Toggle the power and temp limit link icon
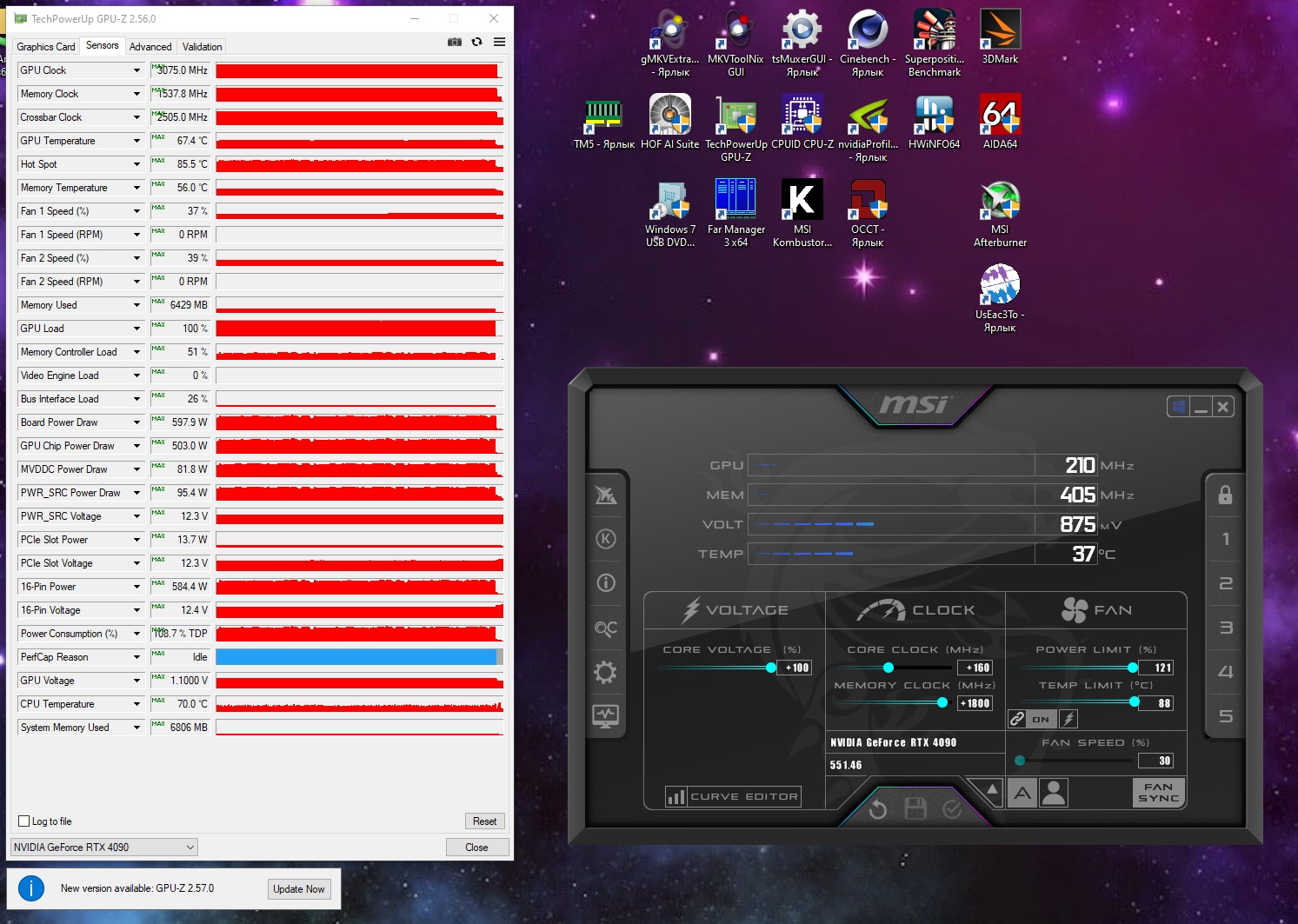 click(1017, 719)
